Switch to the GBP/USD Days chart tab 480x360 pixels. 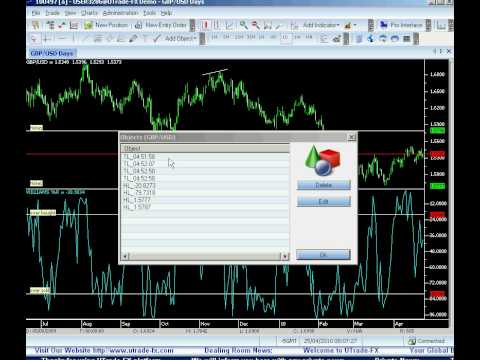(51, 53)
